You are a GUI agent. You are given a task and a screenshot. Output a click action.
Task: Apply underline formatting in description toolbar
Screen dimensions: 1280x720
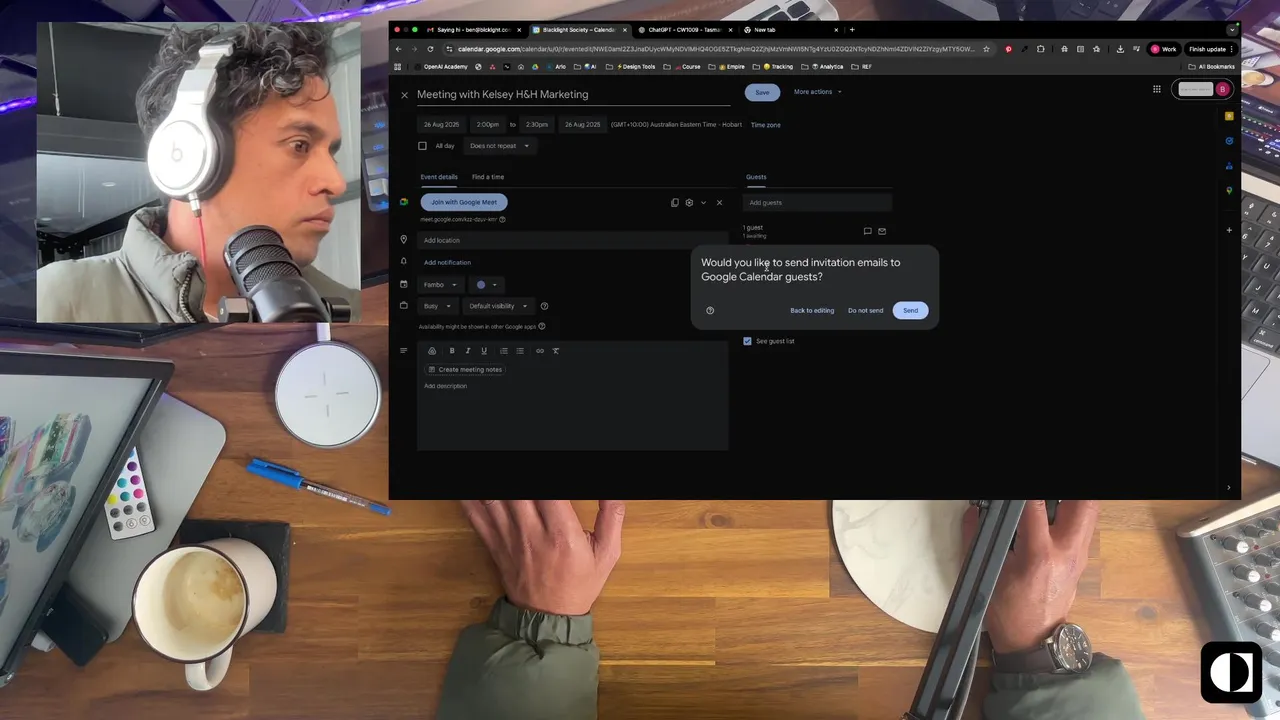484,351
